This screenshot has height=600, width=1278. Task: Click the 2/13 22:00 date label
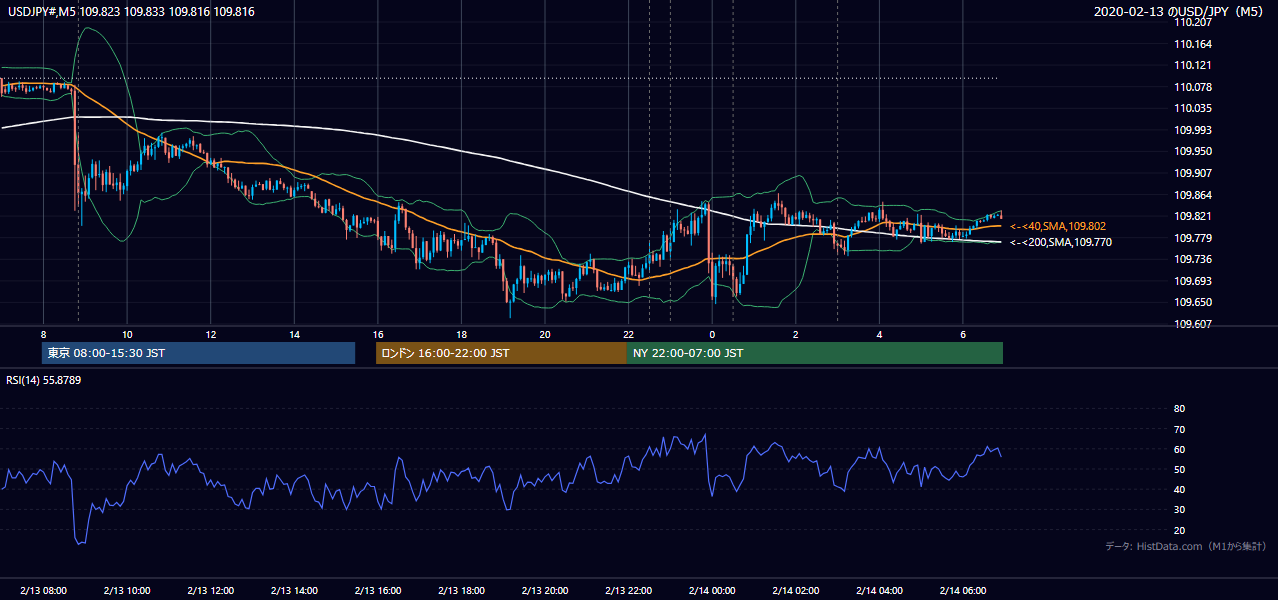tap(628, 591)
